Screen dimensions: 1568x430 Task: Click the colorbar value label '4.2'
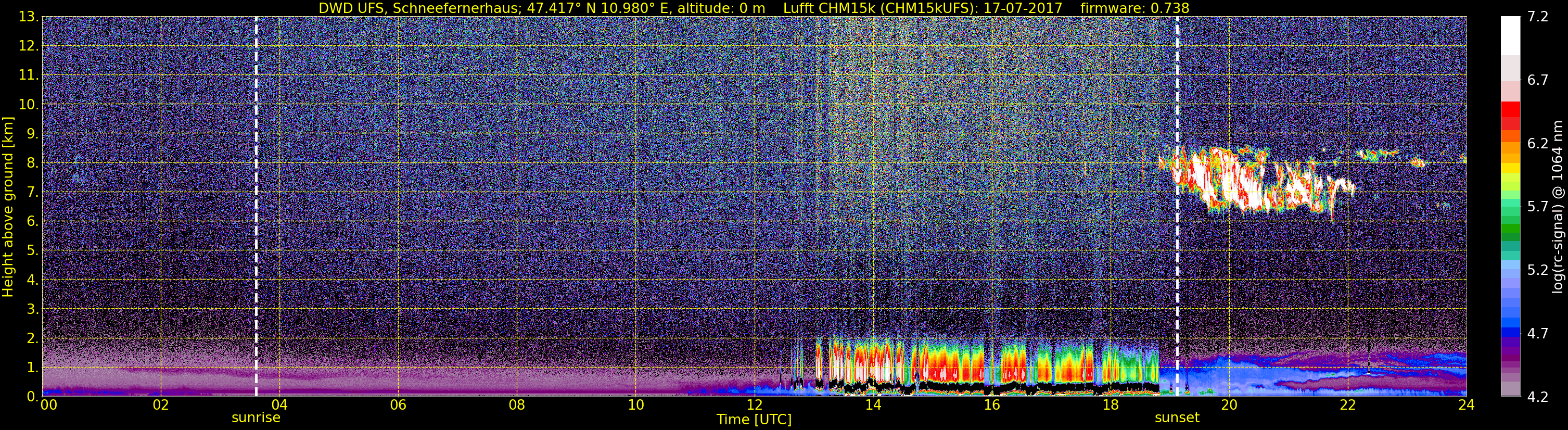click(x=1538, y=397)
